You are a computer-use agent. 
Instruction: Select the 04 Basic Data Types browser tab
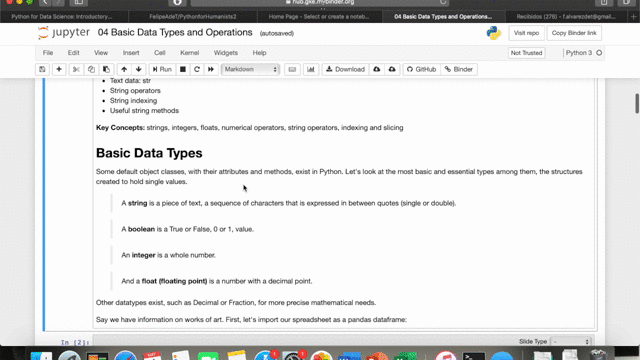pos(443,17)
